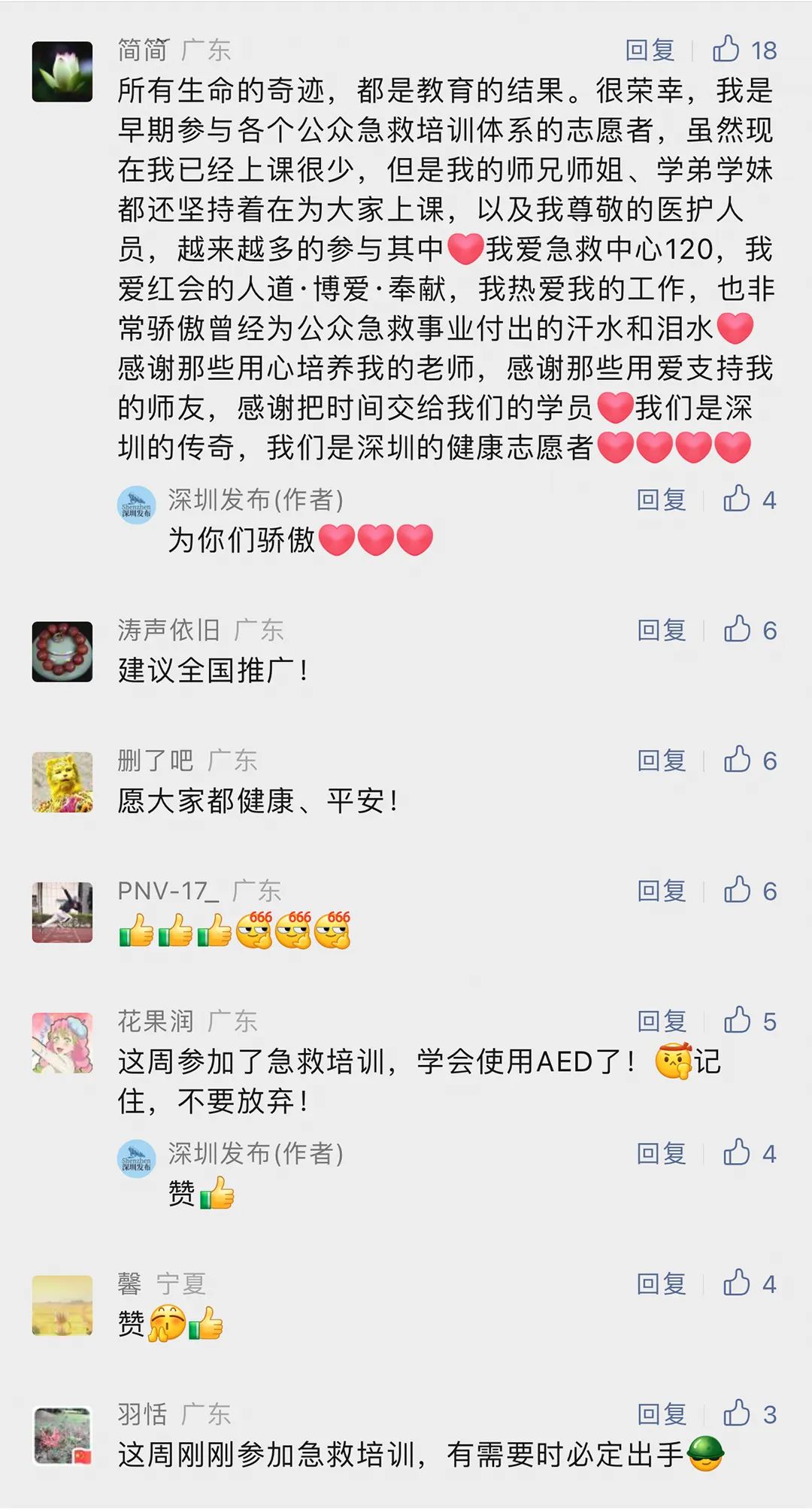Like PNV-17_'s emoji comment

tap(750, 891)
